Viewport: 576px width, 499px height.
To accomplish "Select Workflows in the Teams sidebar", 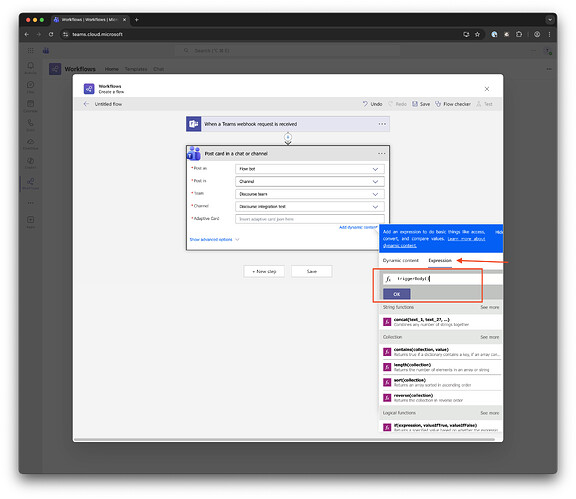I will (30, 183).
